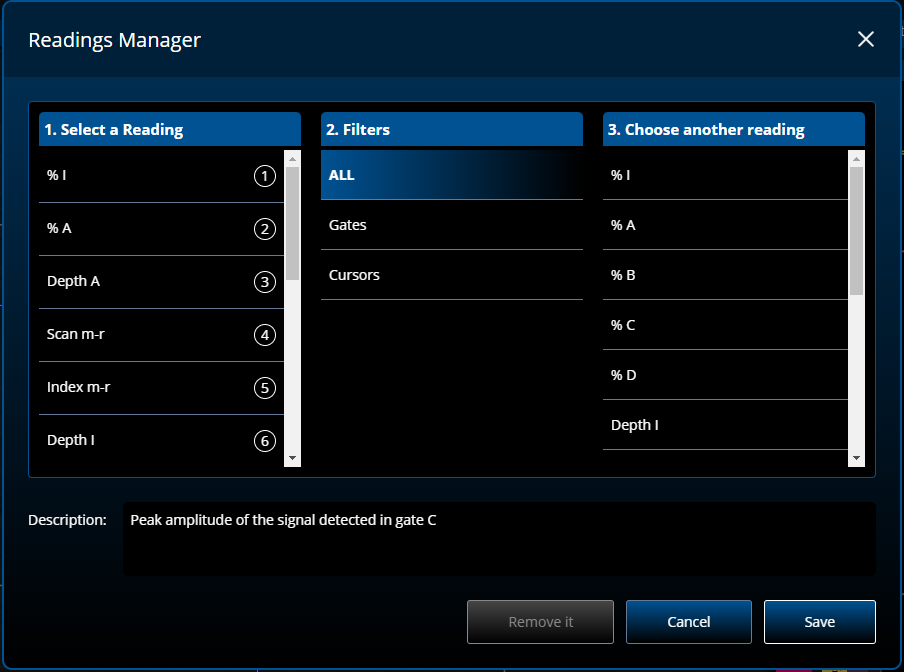Select reading slot 1 '% I'

click(x=160, y=176)
